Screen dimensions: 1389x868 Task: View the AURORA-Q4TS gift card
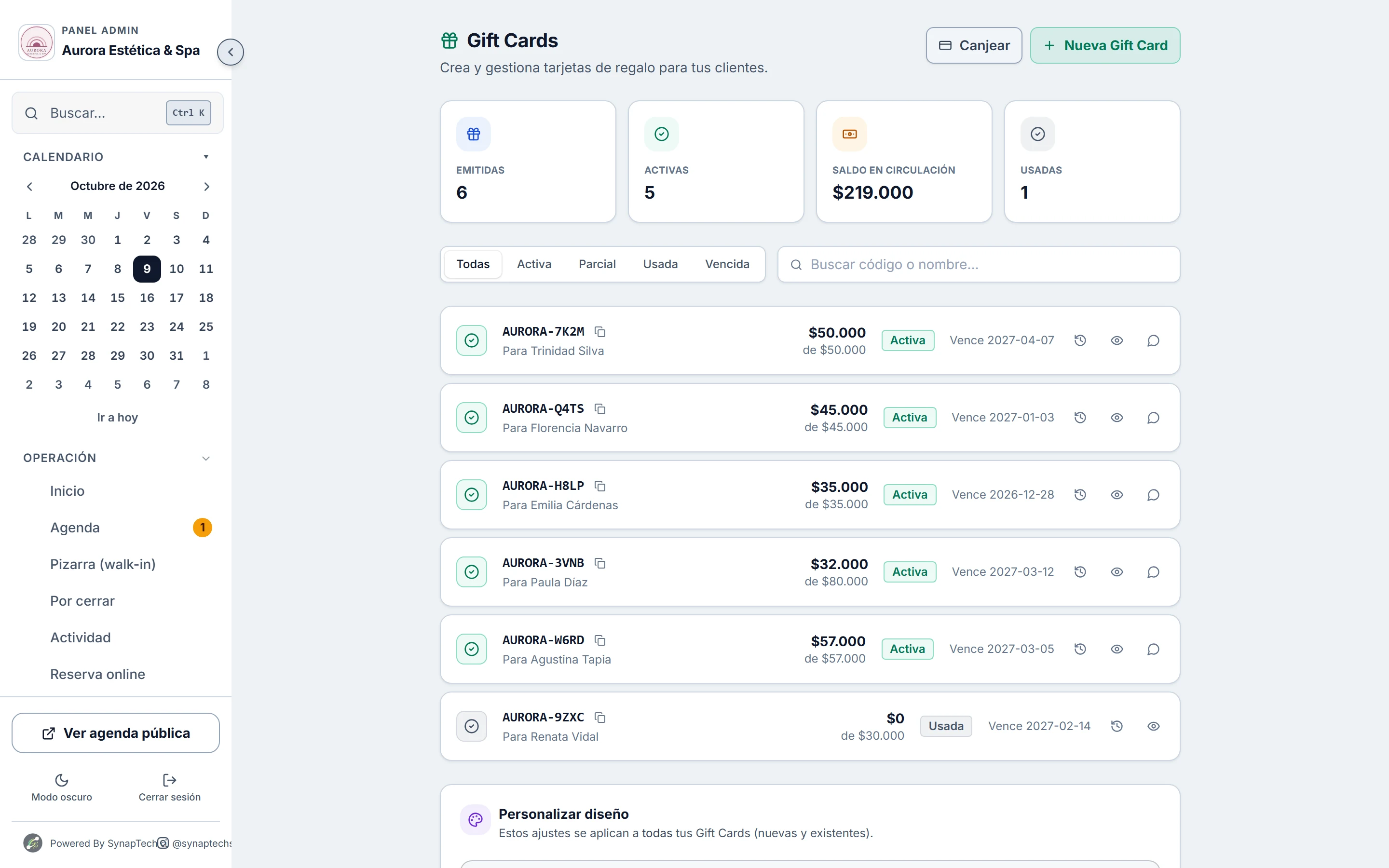pyautogui.click(x=1117, y=417)
